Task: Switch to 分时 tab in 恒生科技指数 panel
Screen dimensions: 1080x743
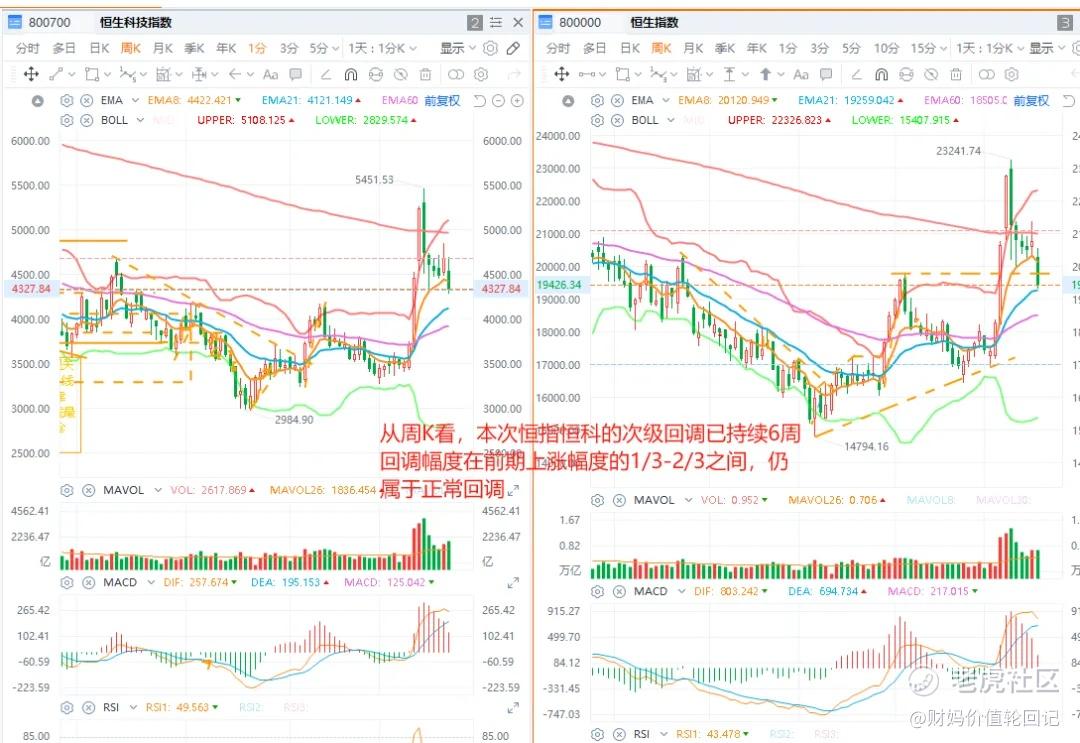Action: (x=28, y=48)
